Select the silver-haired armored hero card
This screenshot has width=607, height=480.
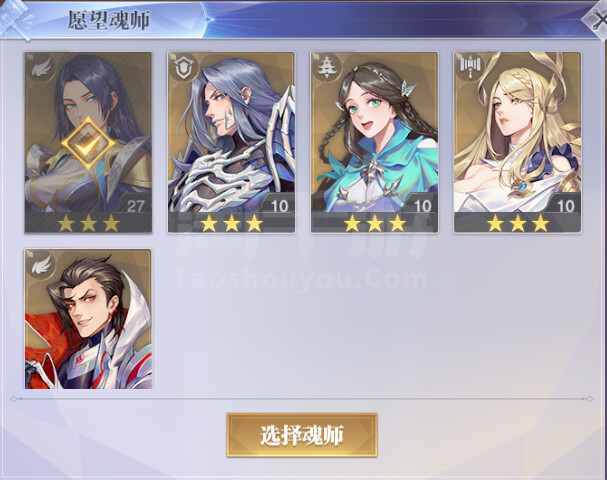(231, 142)
